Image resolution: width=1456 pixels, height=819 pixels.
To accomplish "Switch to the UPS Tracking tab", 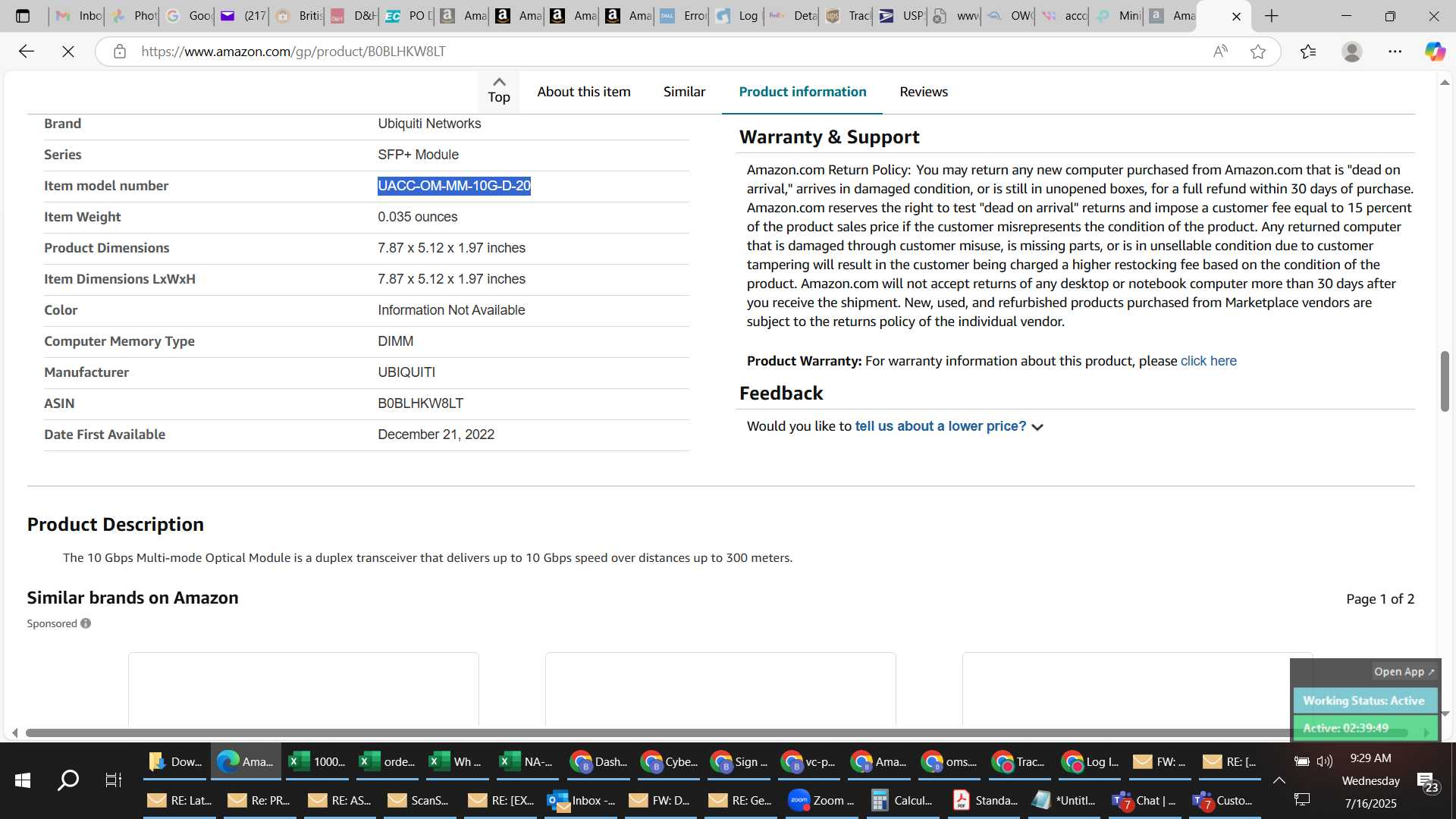I will (848, 16).
